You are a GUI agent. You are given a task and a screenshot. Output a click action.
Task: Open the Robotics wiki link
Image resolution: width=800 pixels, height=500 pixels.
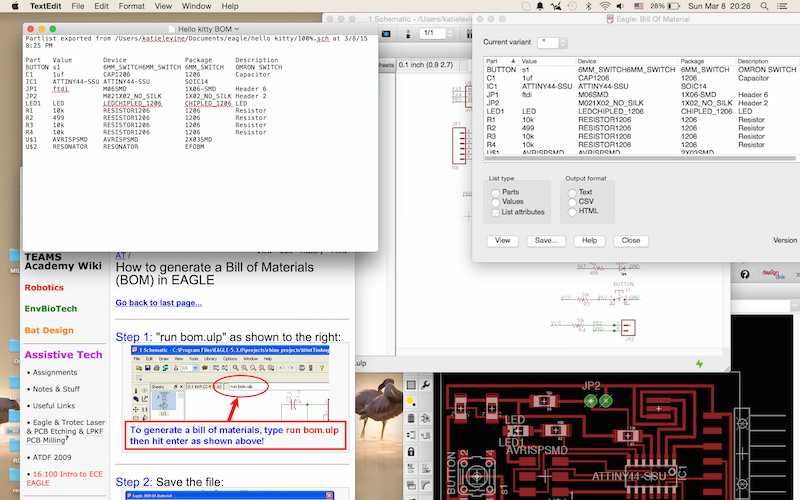(x=44, y=287)
